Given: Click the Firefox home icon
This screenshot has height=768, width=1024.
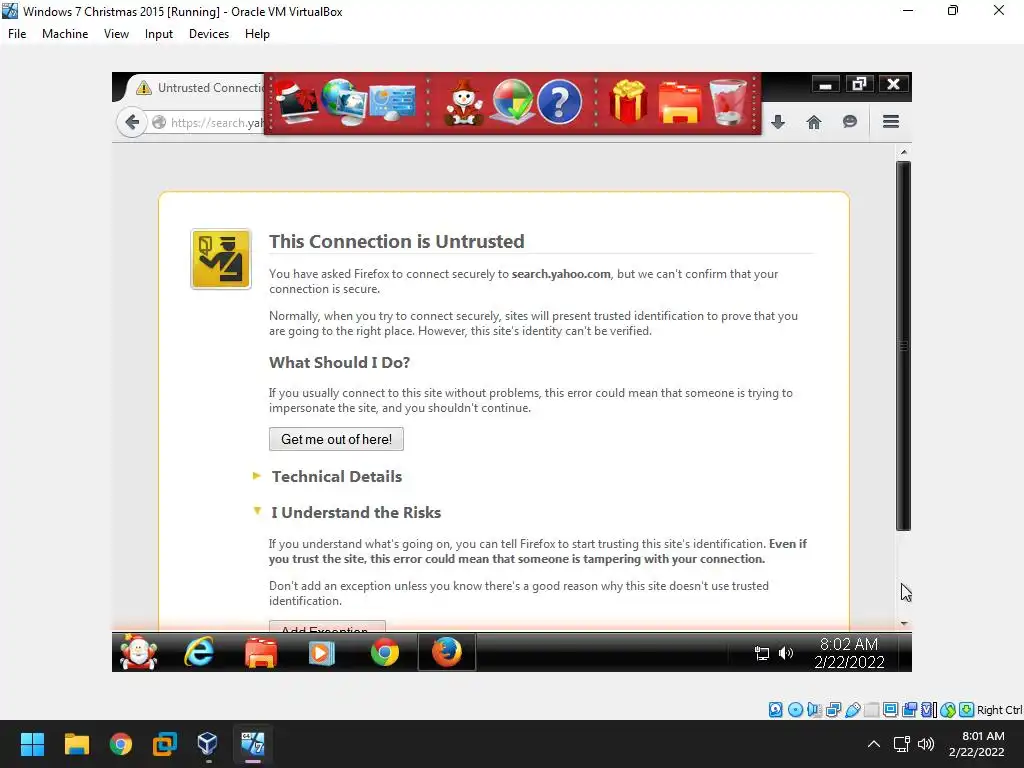Looking at the screenshot, I should 814,122.
